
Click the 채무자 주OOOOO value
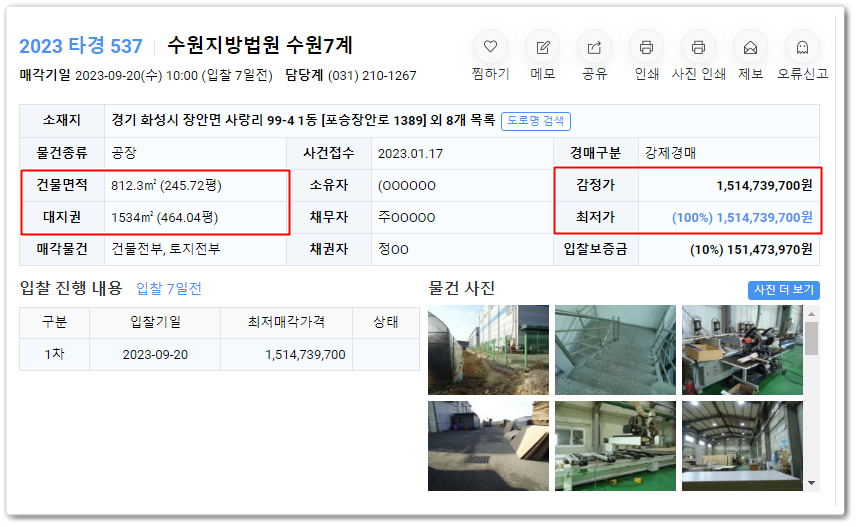[407, 218]
